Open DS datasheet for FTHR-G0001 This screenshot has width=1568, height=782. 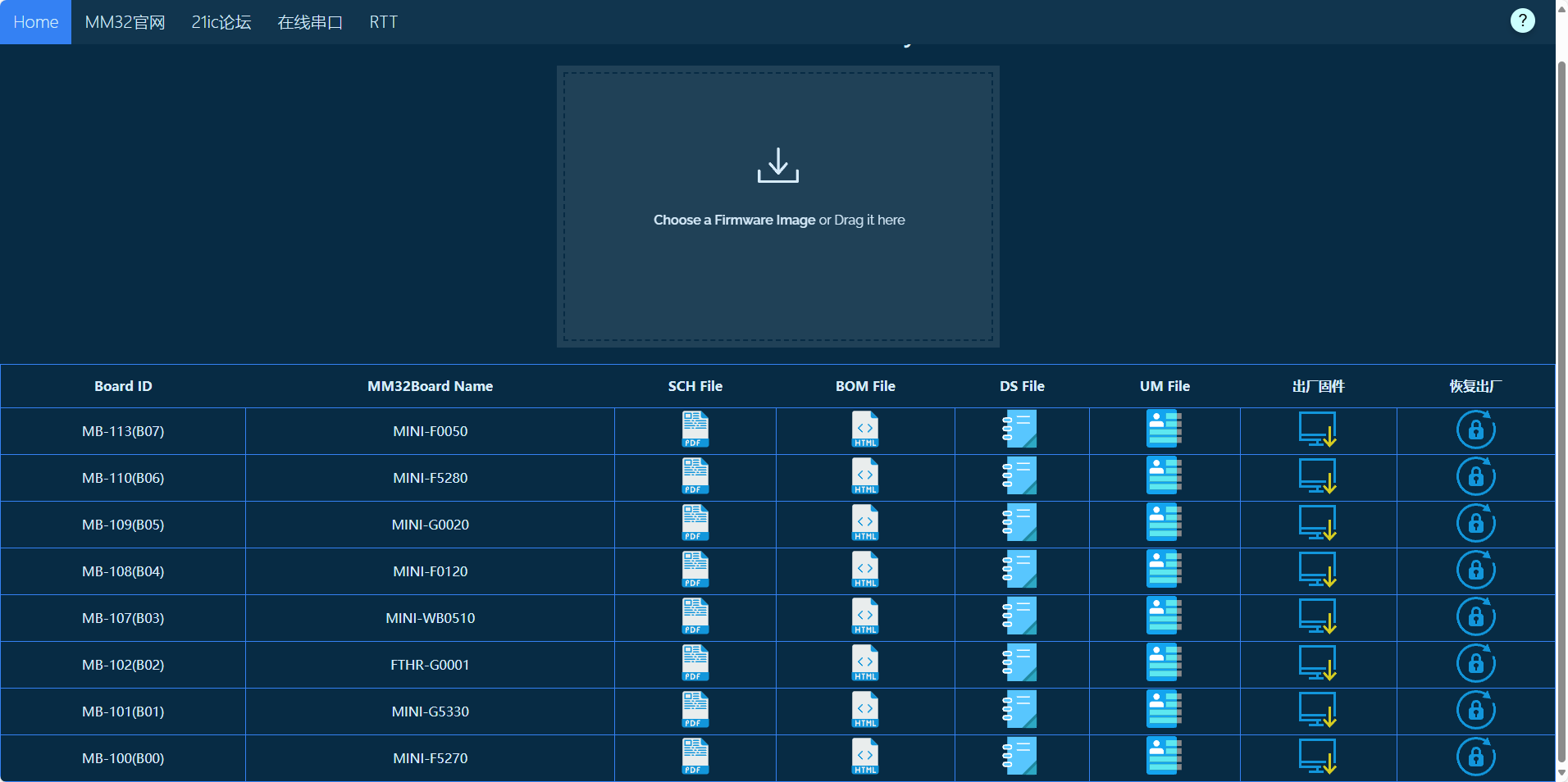(1020, 663)
